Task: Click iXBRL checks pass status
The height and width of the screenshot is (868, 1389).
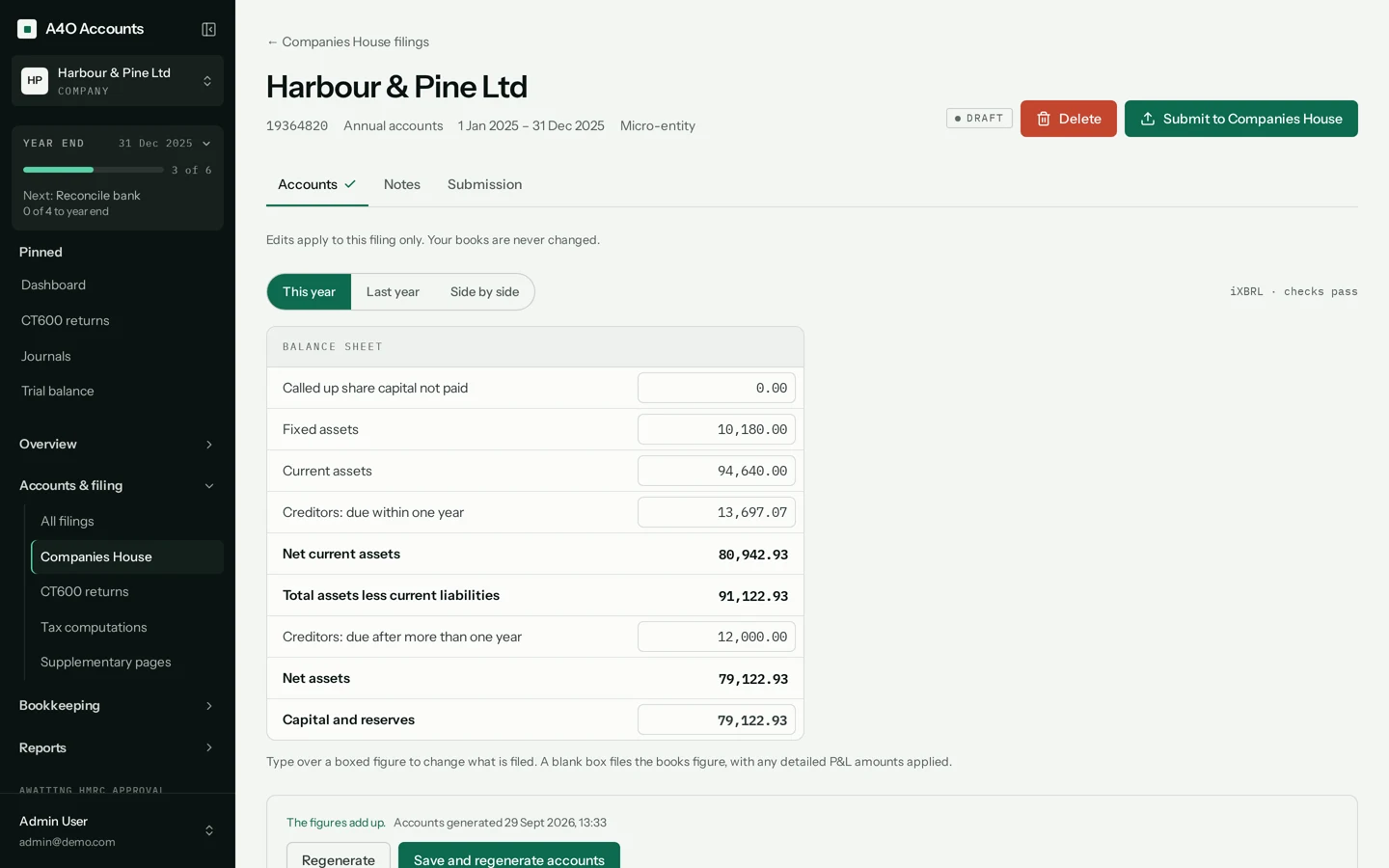Action: (x=1294, y=291)
